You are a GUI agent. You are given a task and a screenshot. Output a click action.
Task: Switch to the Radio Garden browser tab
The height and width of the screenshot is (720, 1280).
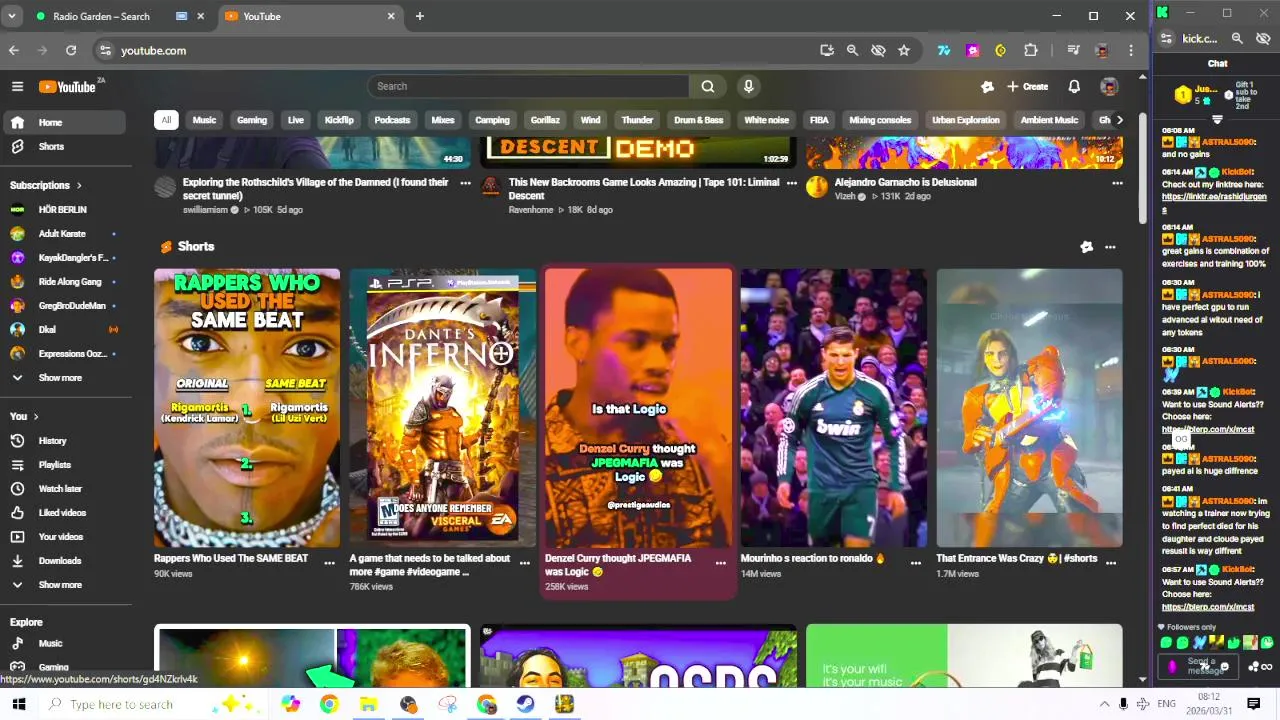[100, 16]
